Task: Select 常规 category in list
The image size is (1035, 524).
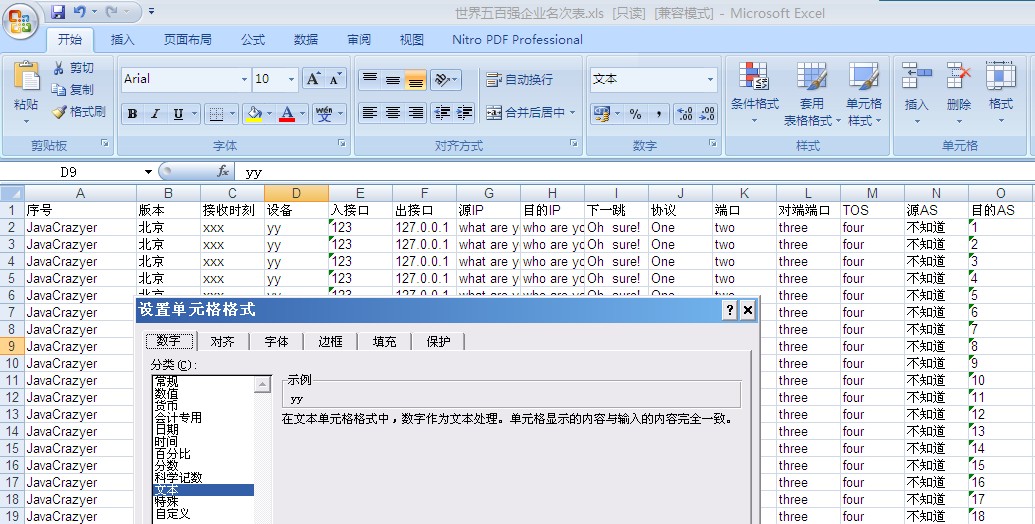Action: [166, 381]
